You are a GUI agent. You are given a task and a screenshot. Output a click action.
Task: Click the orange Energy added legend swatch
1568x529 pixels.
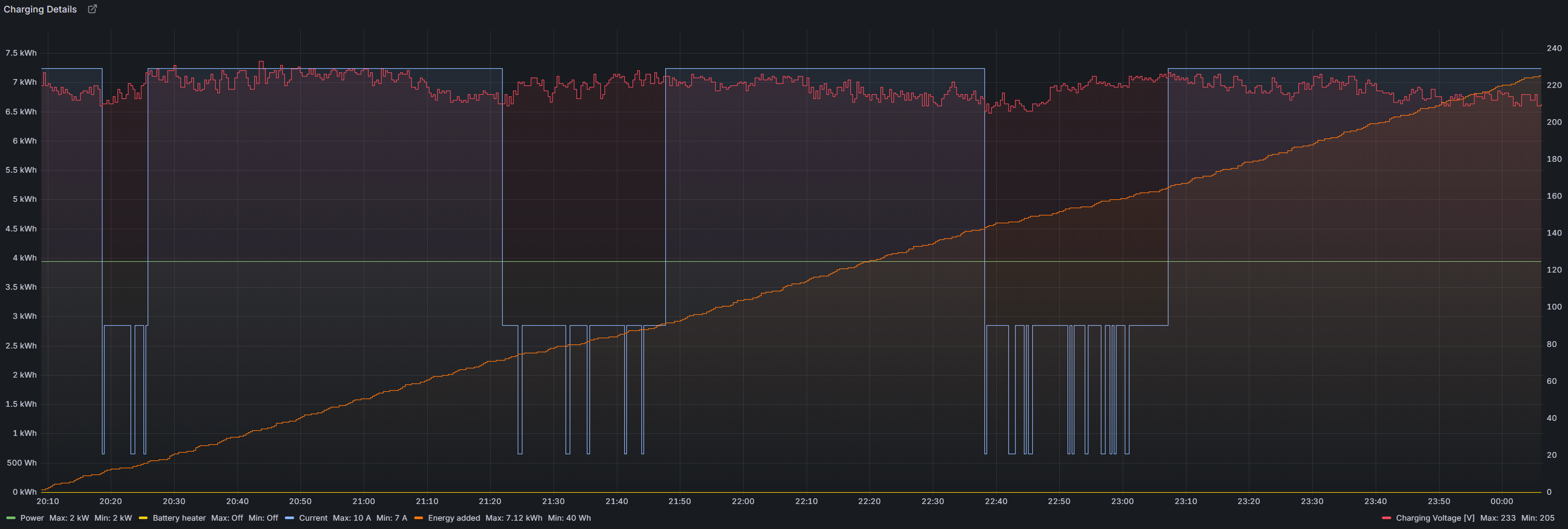418,518
